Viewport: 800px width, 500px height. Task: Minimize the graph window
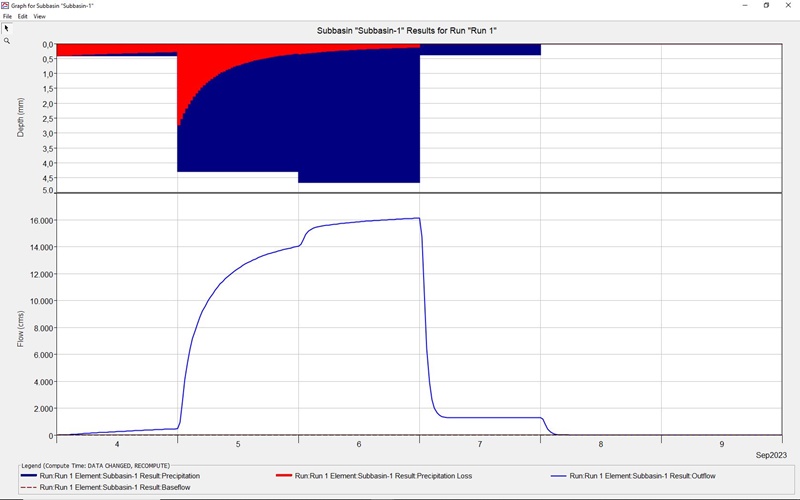[x=739, y=5]
